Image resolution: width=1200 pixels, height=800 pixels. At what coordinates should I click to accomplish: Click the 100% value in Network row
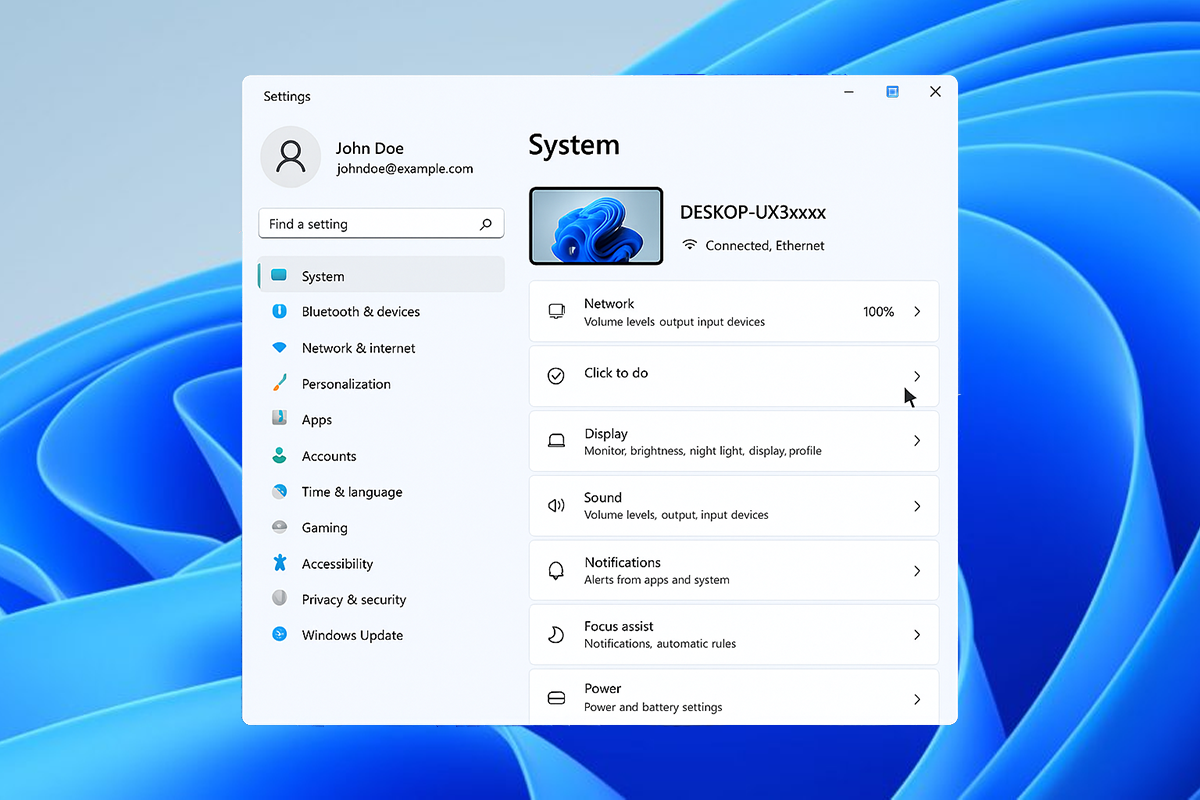pos(878,312)
